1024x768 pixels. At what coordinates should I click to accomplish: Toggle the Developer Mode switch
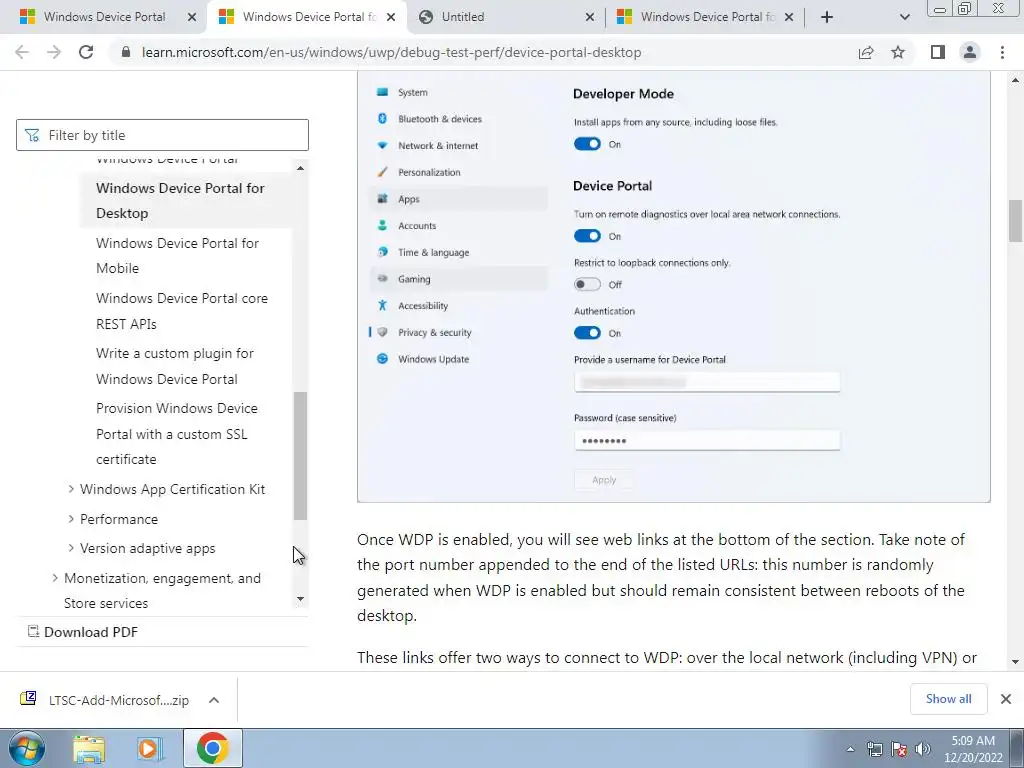[x=587, y=144]
